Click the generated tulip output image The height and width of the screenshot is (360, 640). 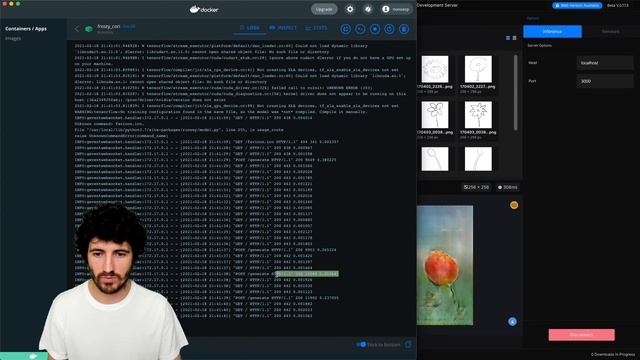click(x=445, y=265)
